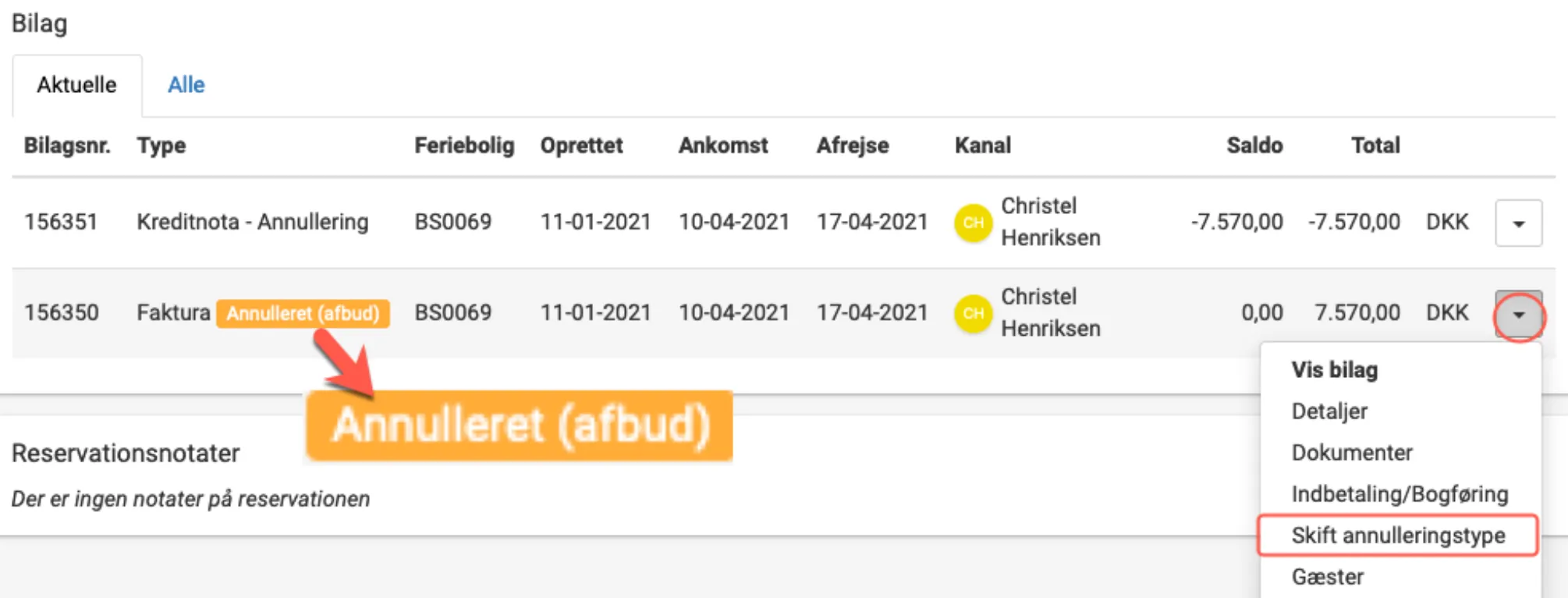Click the Saldo column header
The height and width of the screenshot is (598, 1568).
(1254, 145)
